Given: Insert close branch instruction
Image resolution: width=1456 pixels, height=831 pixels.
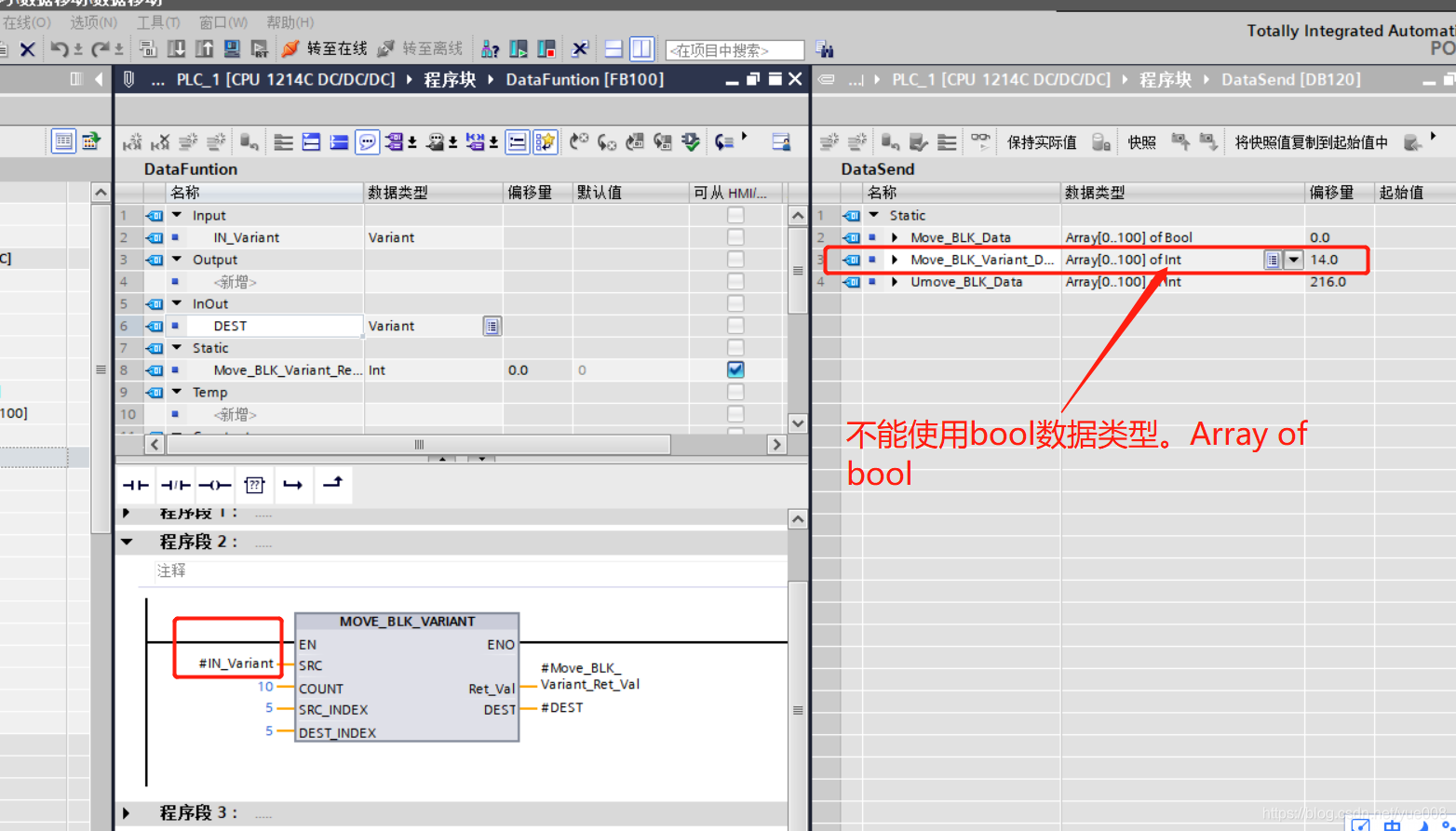Looking at the screenshot, I should 332,483.
